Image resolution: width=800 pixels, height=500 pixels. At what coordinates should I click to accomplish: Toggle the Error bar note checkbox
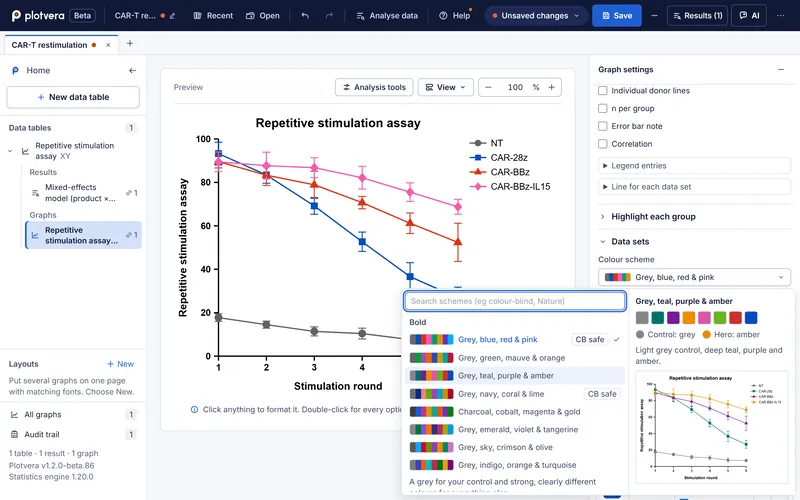tap(603, 126)
